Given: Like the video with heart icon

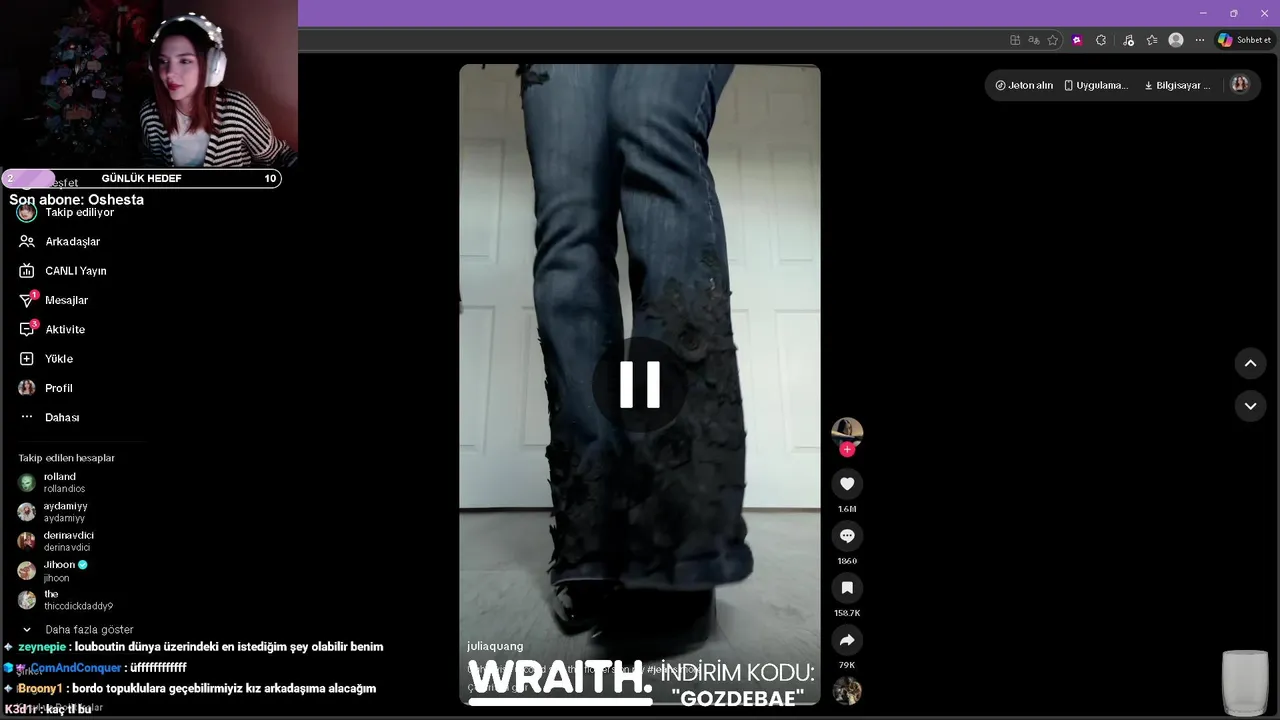Looking at the screenshot, I should pyautogui.click(x=847, y=484).
